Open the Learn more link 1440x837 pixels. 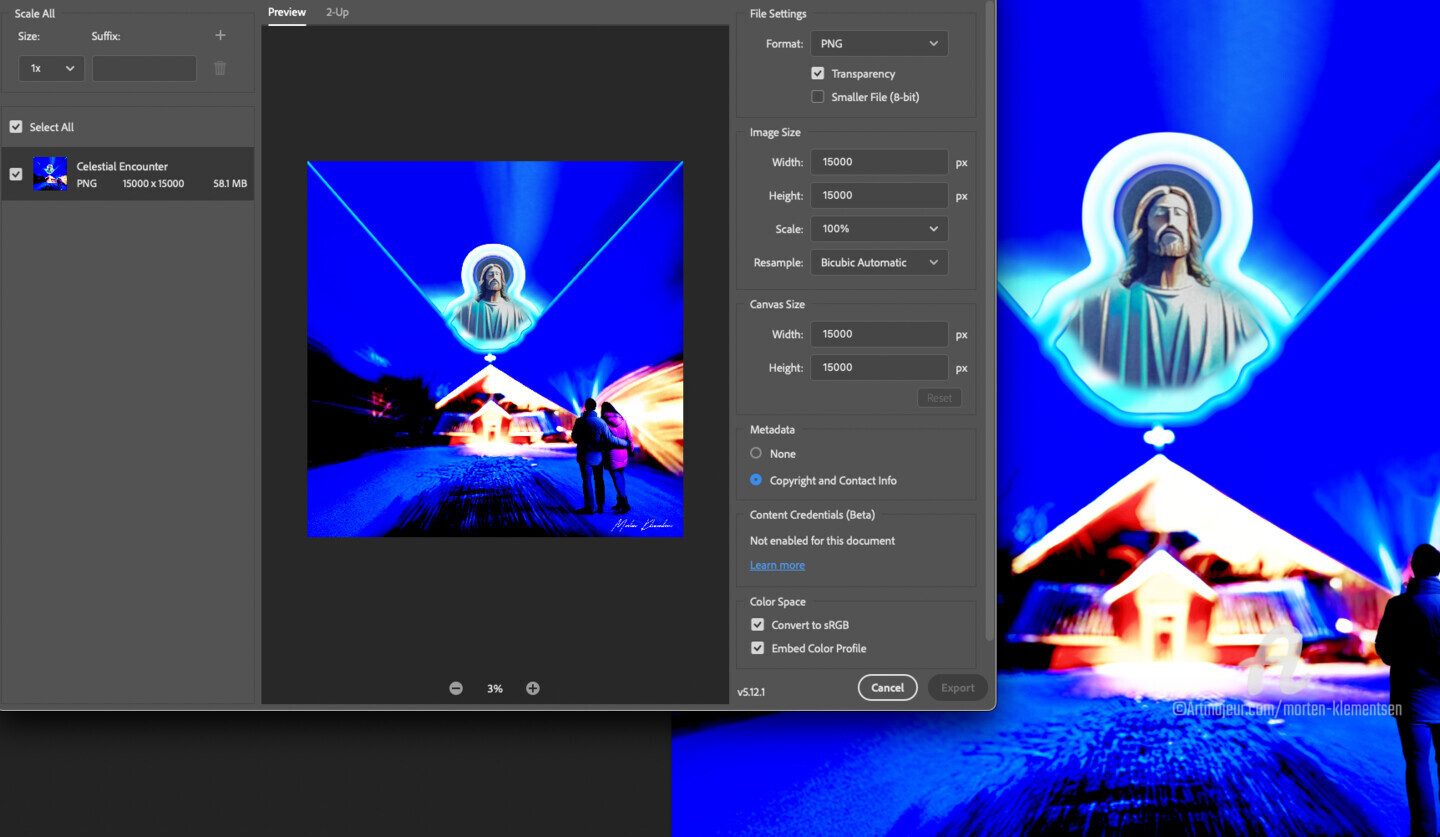tap(777, 566)
